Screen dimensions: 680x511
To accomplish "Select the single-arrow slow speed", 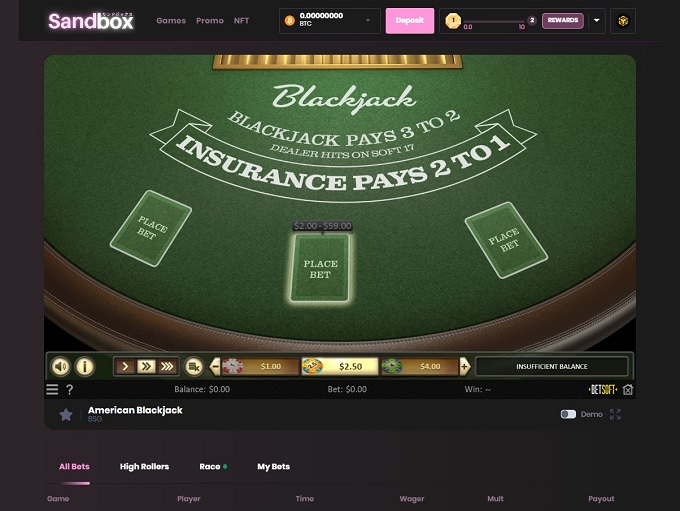I will (125, 367).
